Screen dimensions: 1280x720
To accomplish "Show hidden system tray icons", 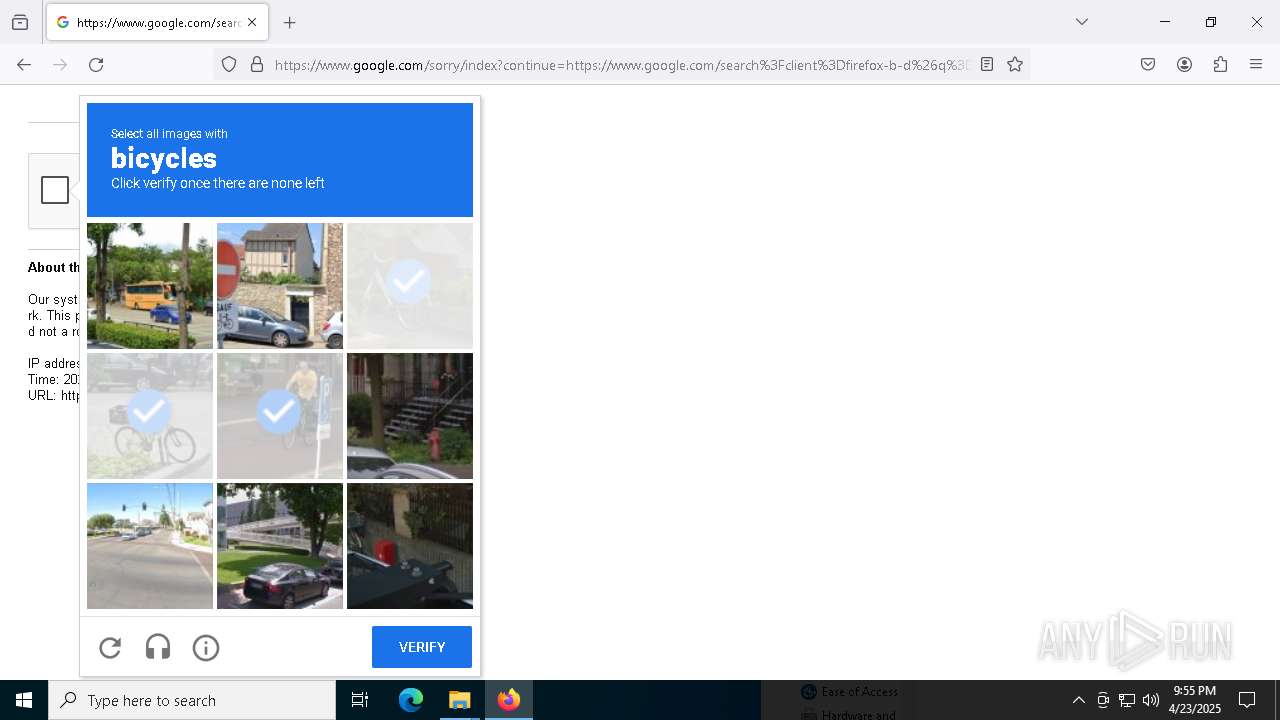I will tap(1078, 700).
